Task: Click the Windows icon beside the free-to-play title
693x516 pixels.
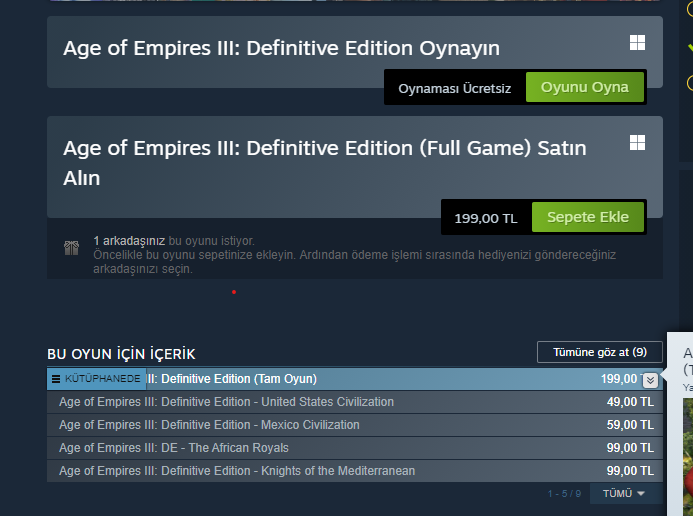Action: coord(637,43)
